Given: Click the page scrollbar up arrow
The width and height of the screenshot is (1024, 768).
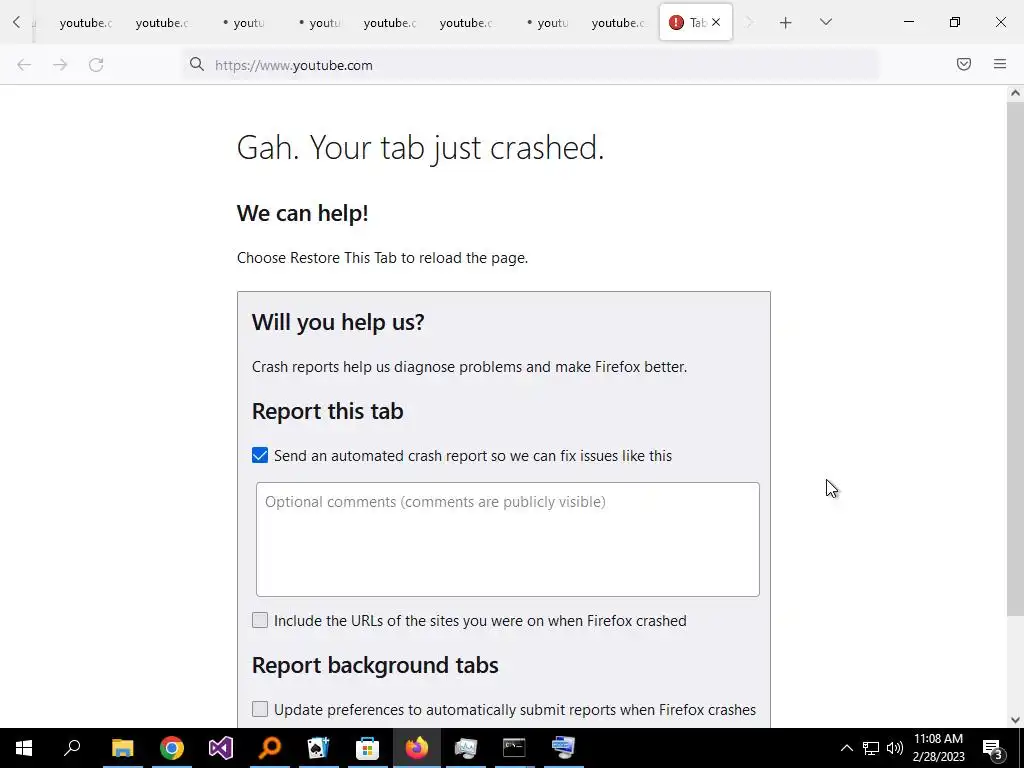Looking at the screenshot, I should point(1015,93).
